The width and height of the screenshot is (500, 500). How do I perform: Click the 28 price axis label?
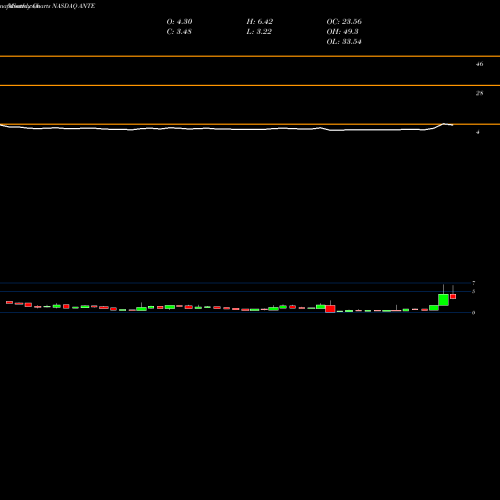coord(479,93)
